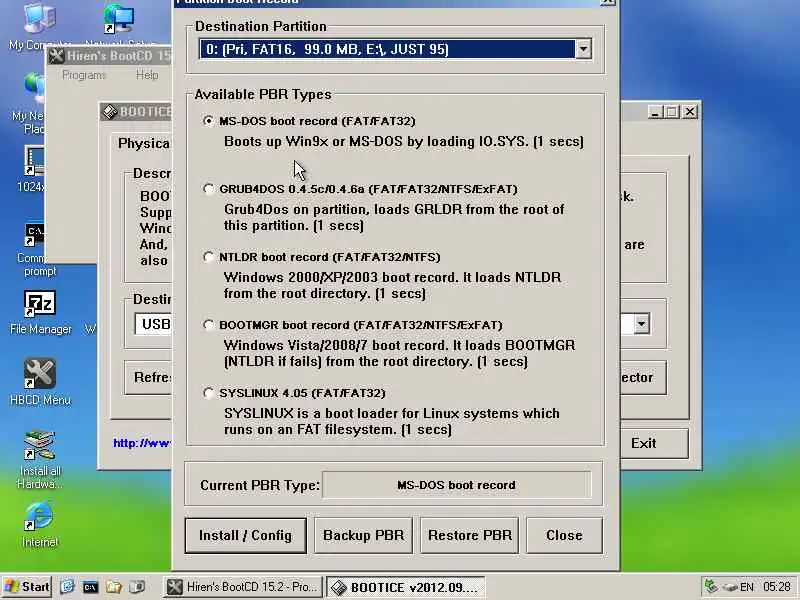Select MS-DOS boot record radio option
The width and height of the screenshot is (800, 600).
pos(208,121)
